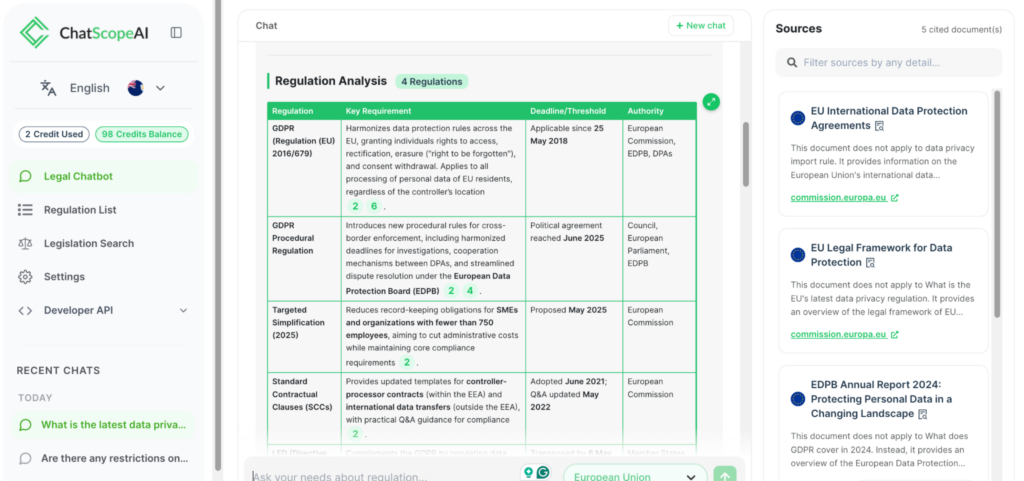
Task: Open citation 2 in the GDPR Procedural Regulation row
Action: 451,291
